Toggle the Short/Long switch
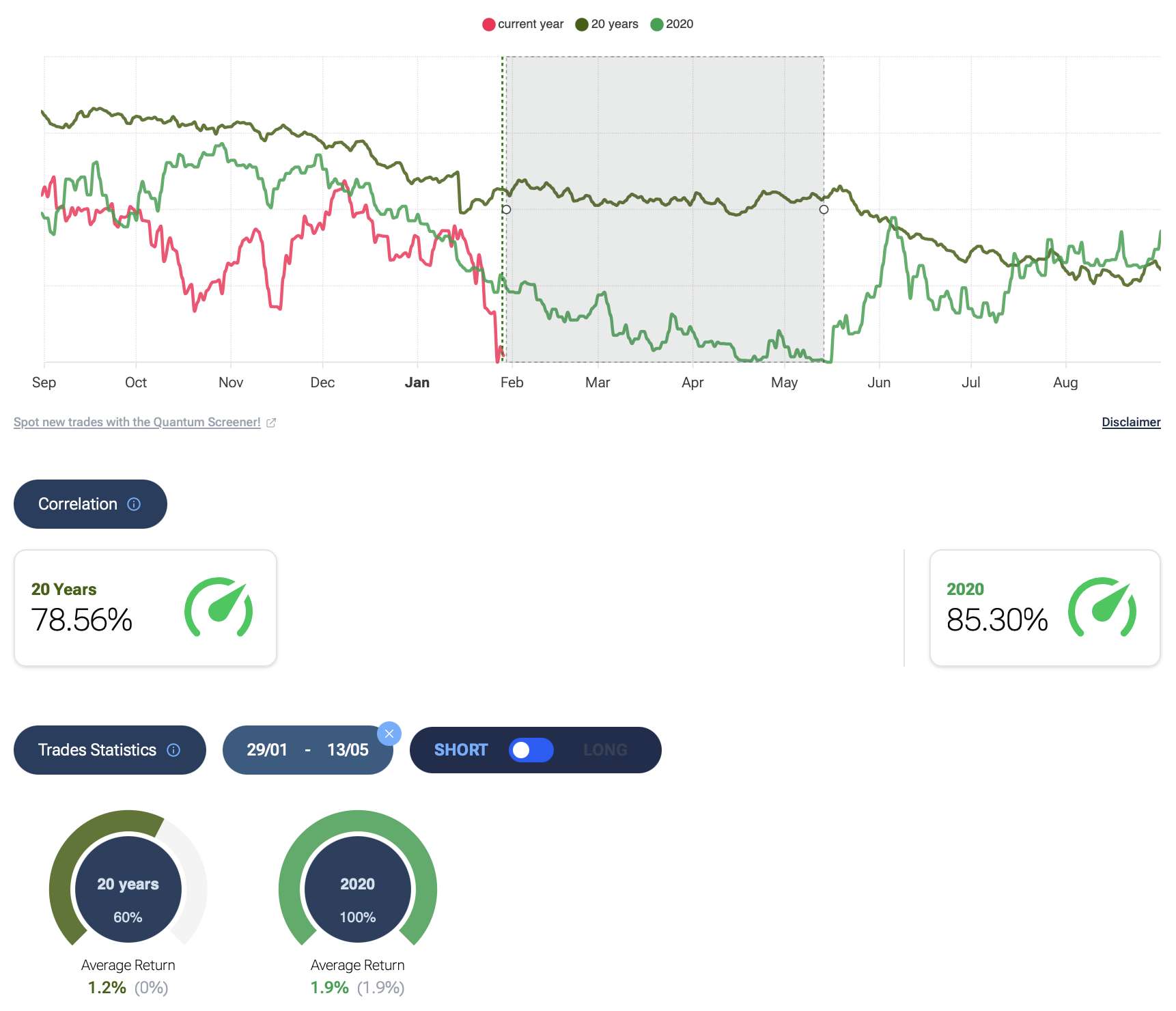The height and width of the screenshot is (1011, 1176). (x=531, y=750)
